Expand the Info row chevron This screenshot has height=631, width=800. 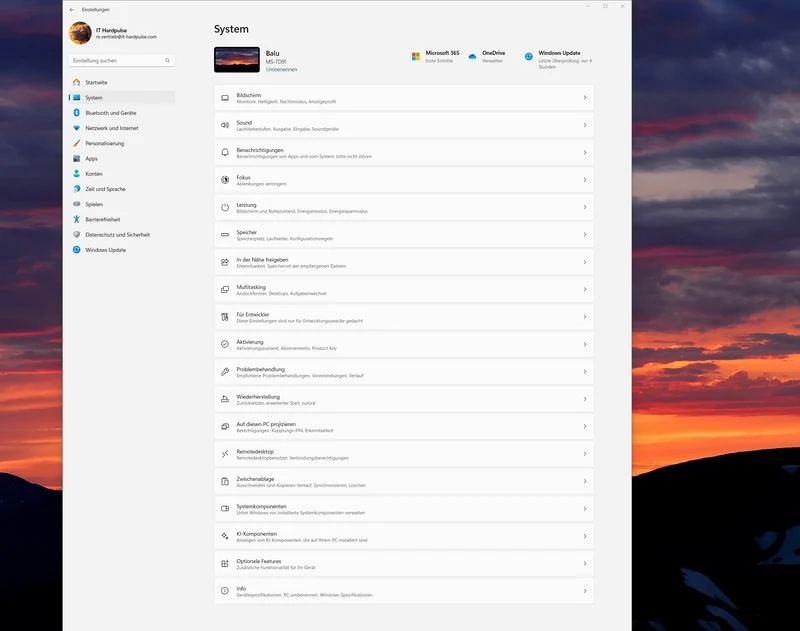click(585, 591)
